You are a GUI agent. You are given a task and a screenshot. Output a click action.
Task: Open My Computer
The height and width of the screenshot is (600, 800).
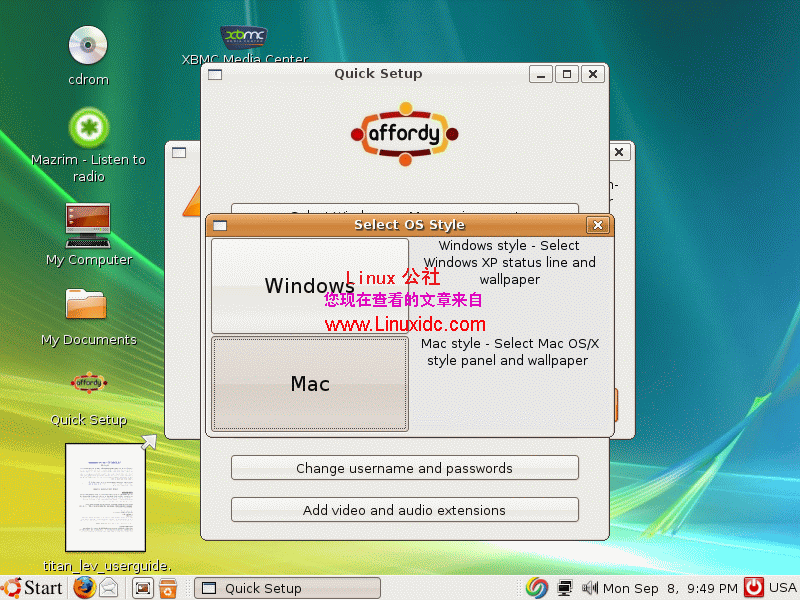click(87, 225)
